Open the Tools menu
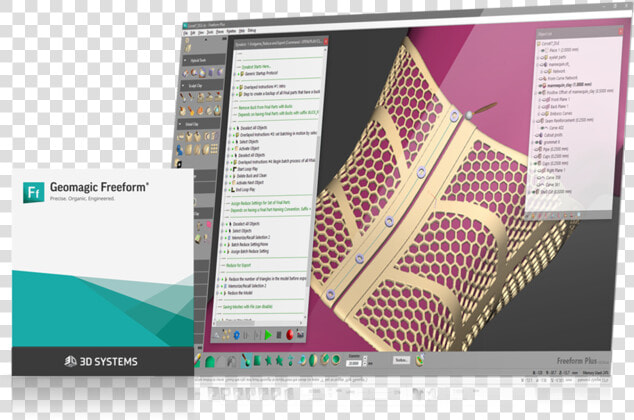 (x=210, y=32)
